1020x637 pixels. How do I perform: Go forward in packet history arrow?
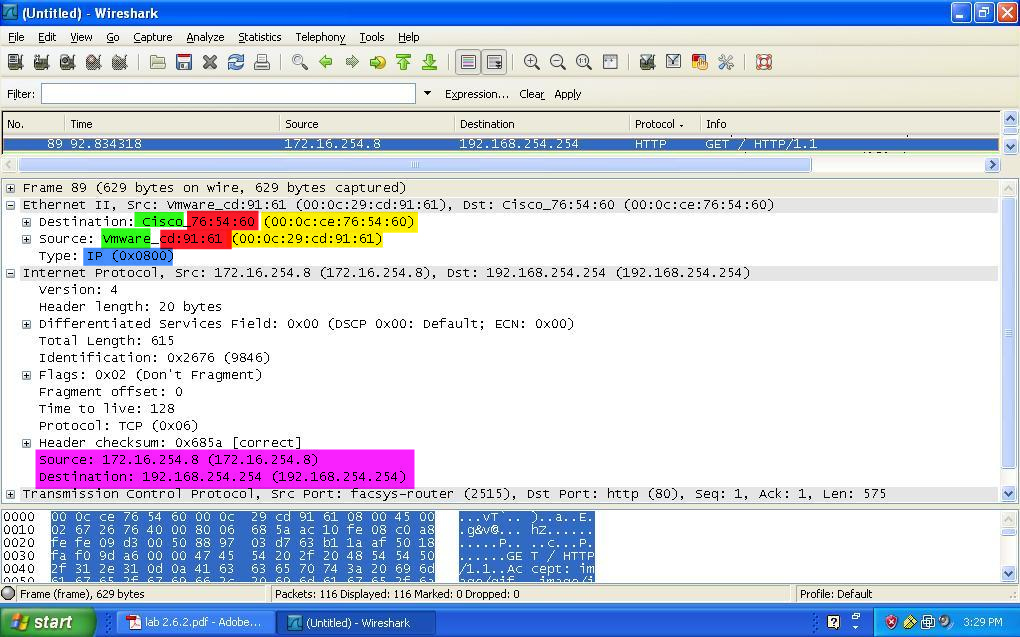pos(352,62)
